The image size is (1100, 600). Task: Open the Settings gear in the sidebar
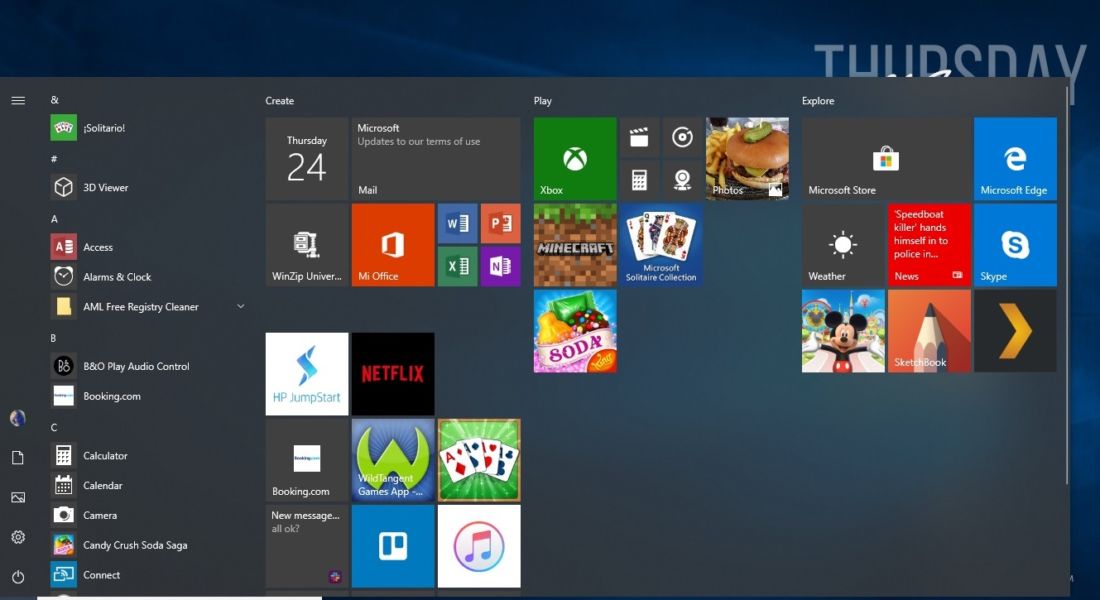click(18, 537)
